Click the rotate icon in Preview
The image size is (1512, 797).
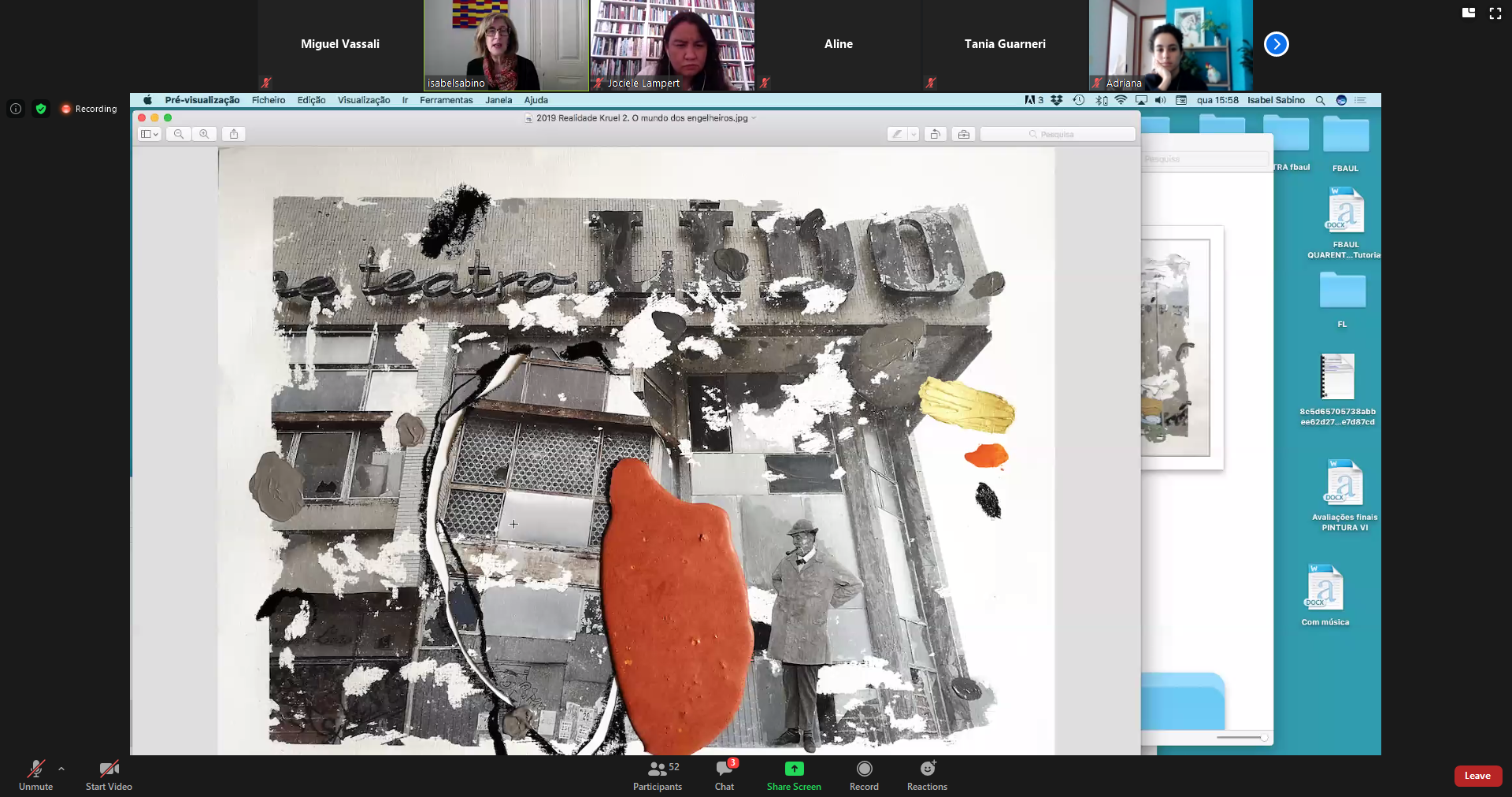coord(935,134)
